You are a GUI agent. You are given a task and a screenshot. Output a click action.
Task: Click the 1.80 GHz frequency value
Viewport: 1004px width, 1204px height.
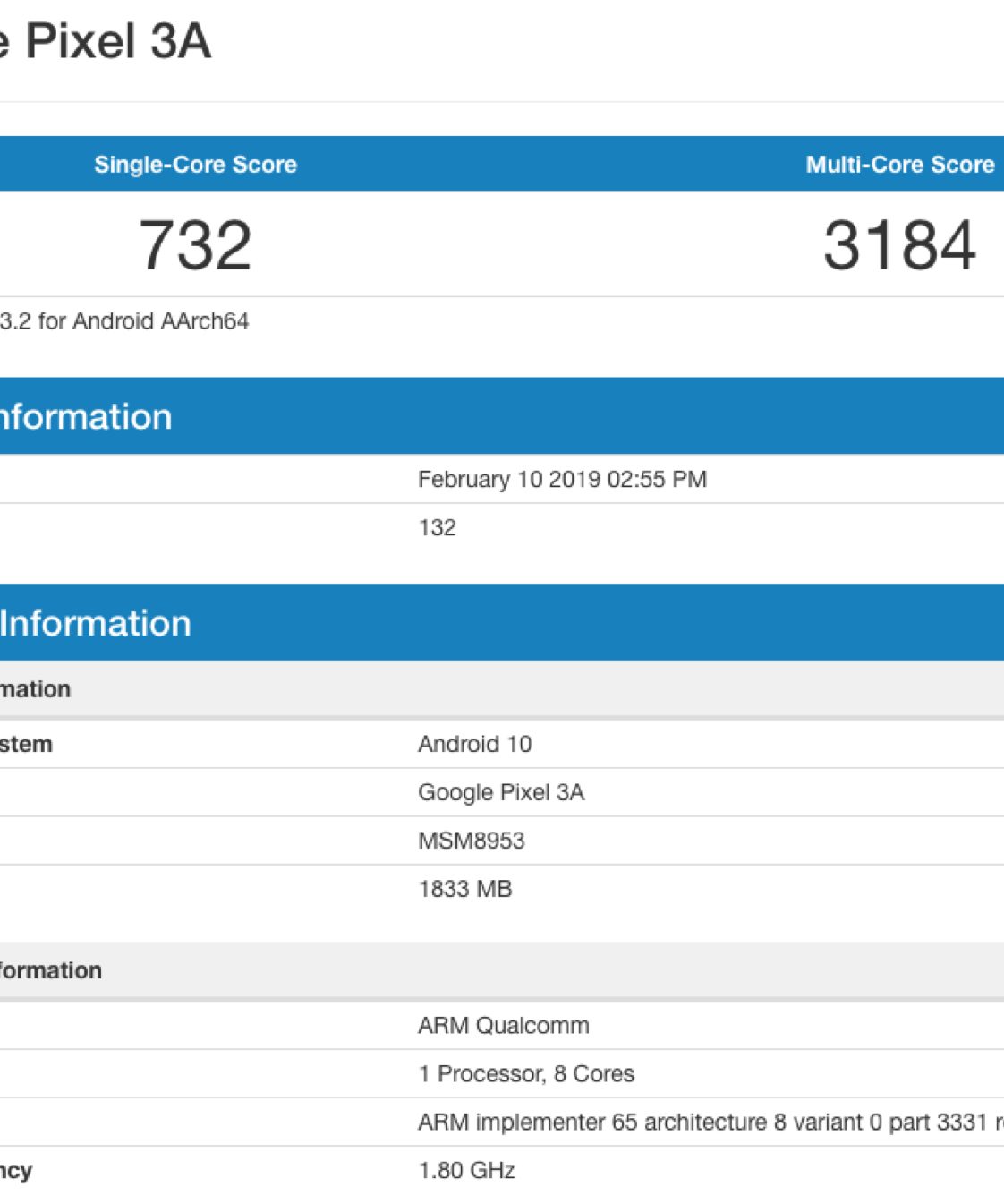tap(466, 1171)
